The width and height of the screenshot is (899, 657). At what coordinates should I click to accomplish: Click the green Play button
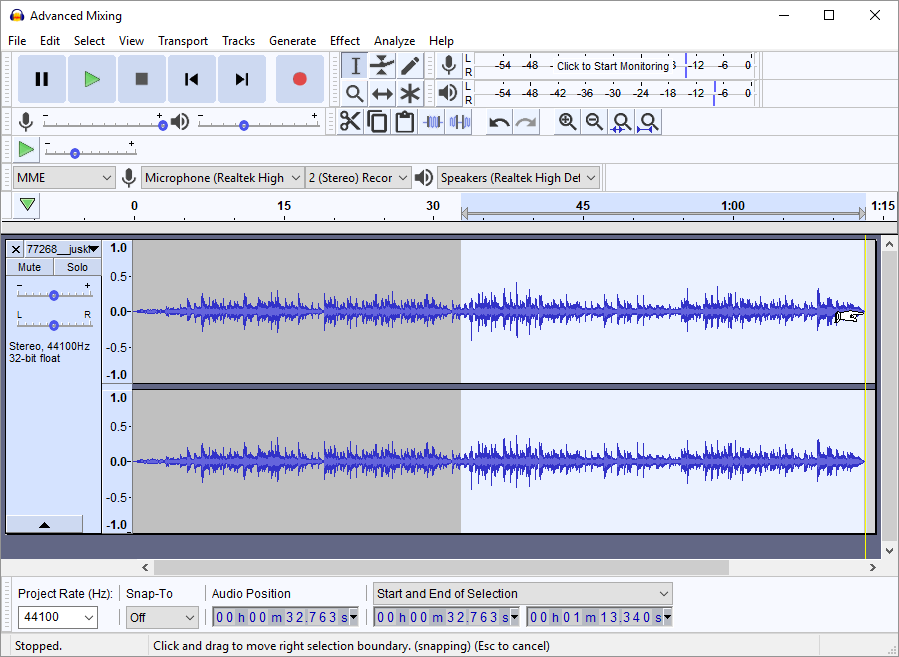(x=92, y=79)
